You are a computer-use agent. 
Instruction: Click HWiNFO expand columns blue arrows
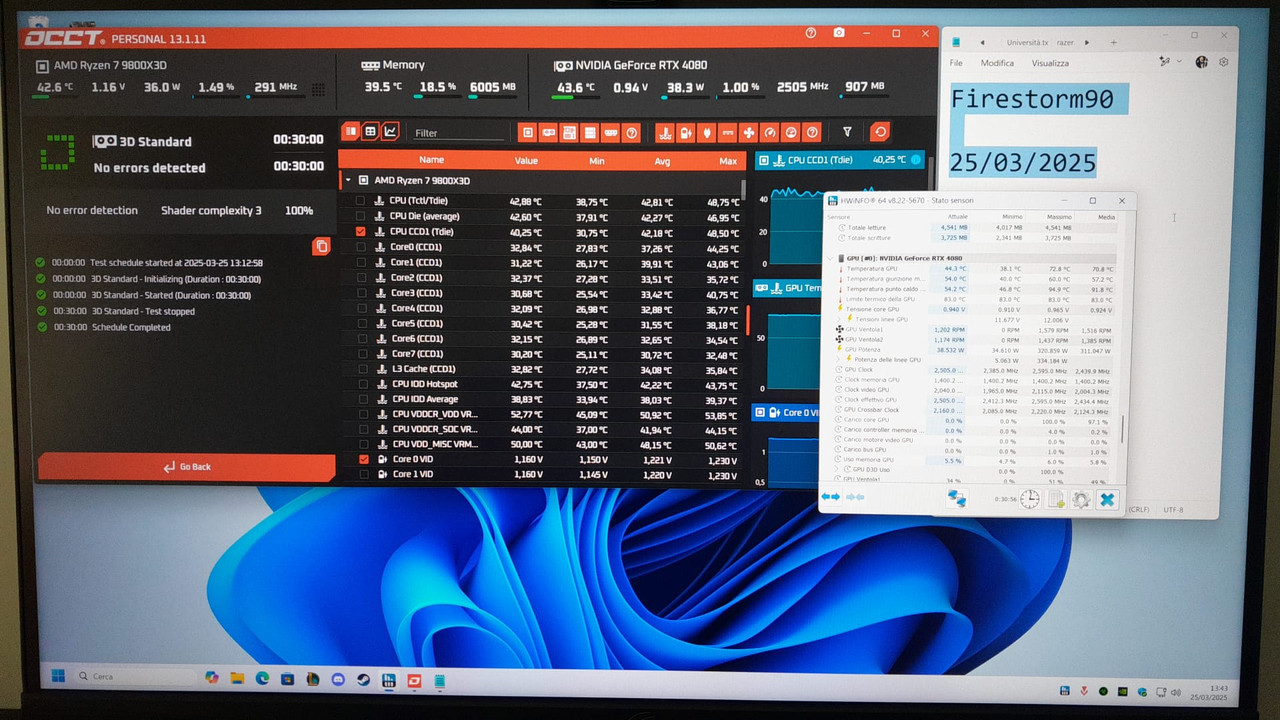pos(831,497)
